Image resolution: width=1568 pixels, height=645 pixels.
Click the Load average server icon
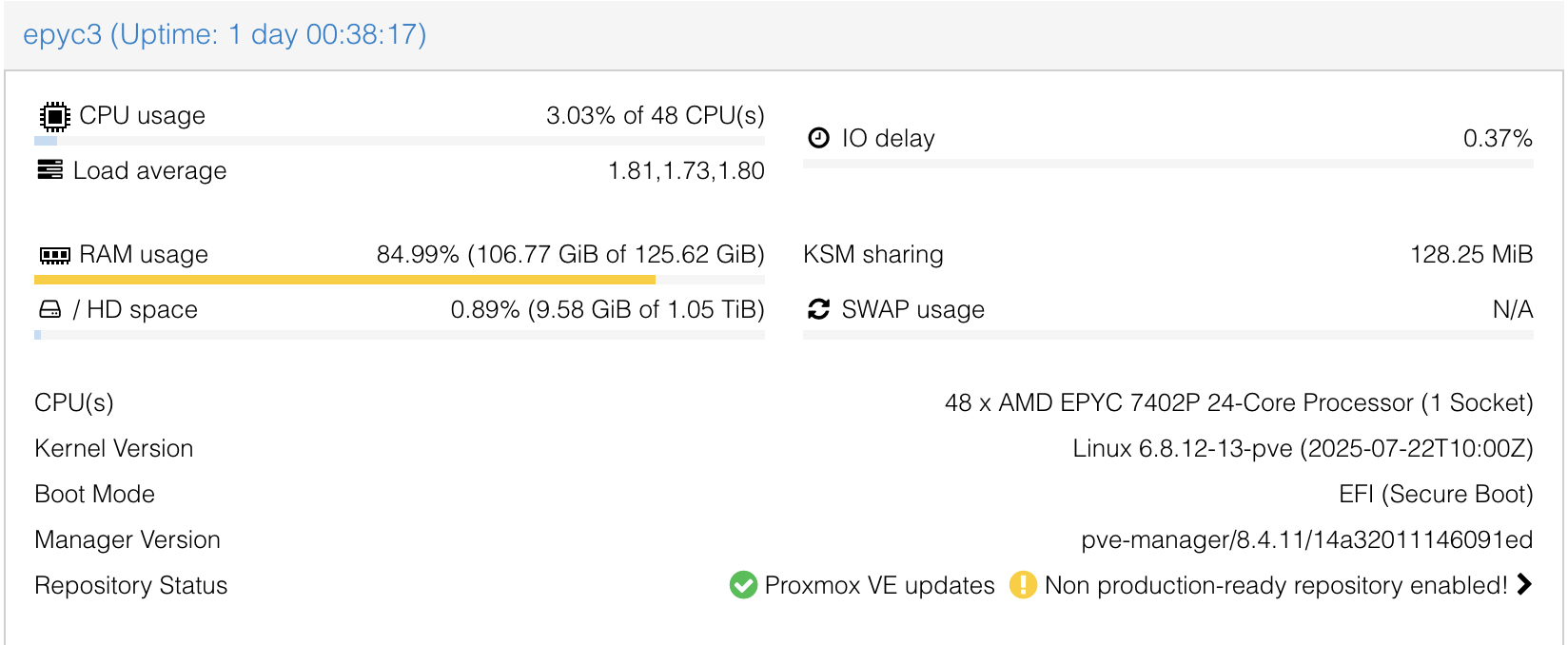50,170
